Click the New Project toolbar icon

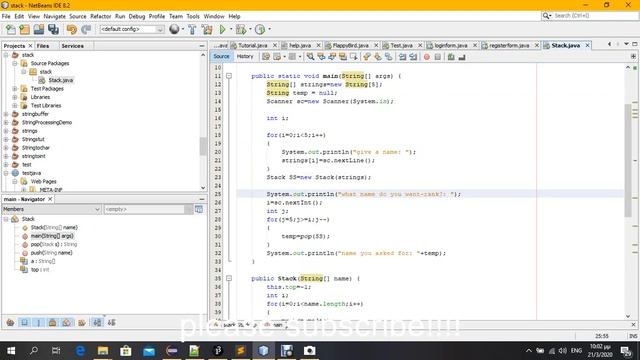pos(24,29)
